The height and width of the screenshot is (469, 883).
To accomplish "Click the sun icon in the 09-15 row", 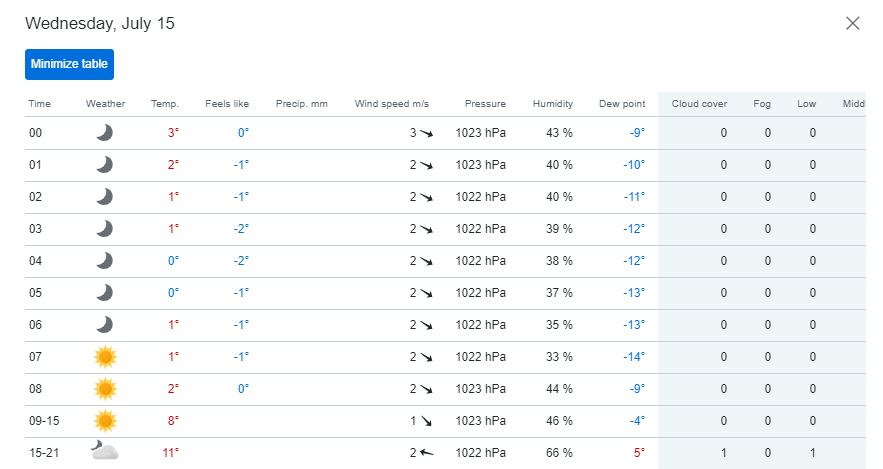I will 105,421.
